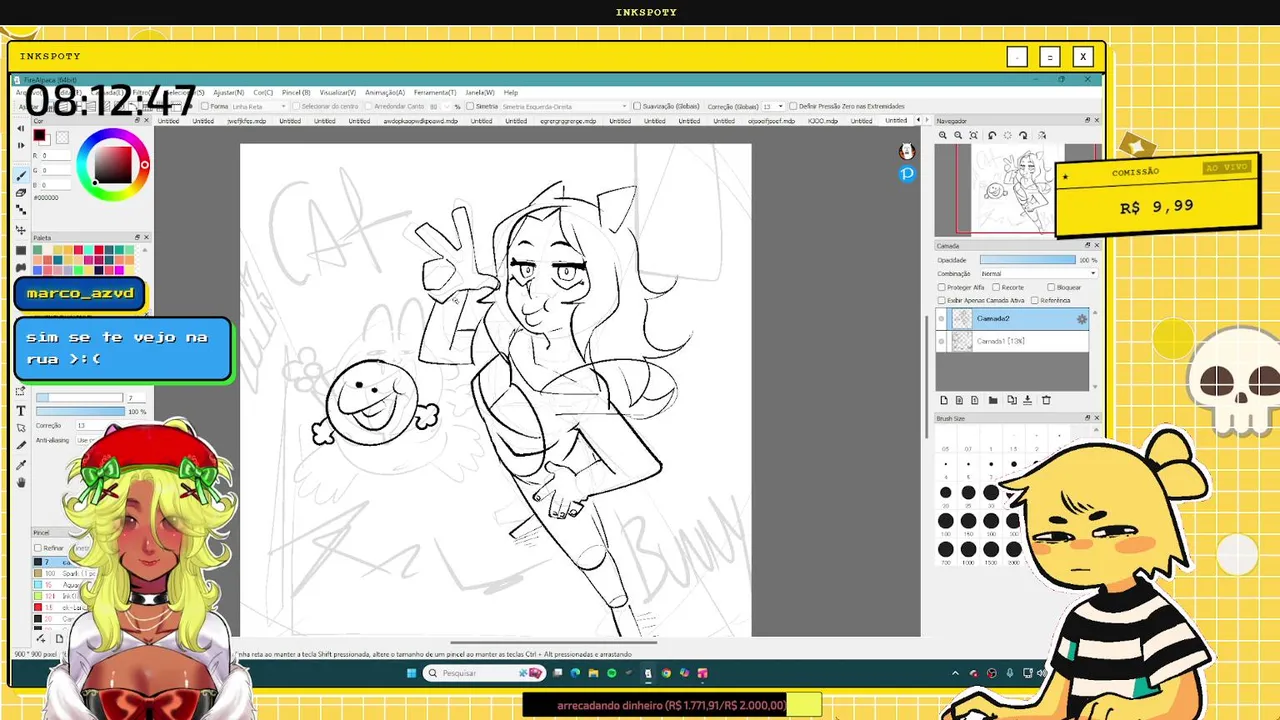Open File Explorer from taskbar
Image resolution: width=1280 pixels, height=720 pixels.
coord(593,673)
